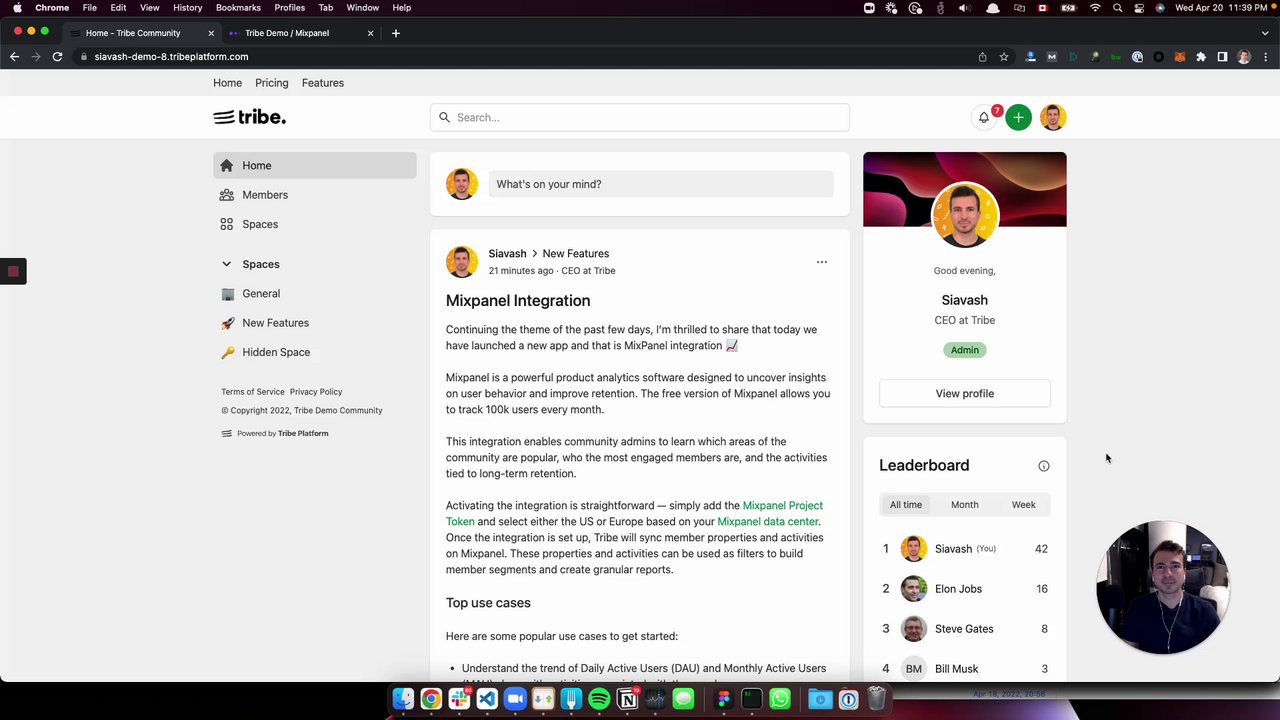Switch leaderboard to Week
1280x720 pixels.
tap(1023, 505)
